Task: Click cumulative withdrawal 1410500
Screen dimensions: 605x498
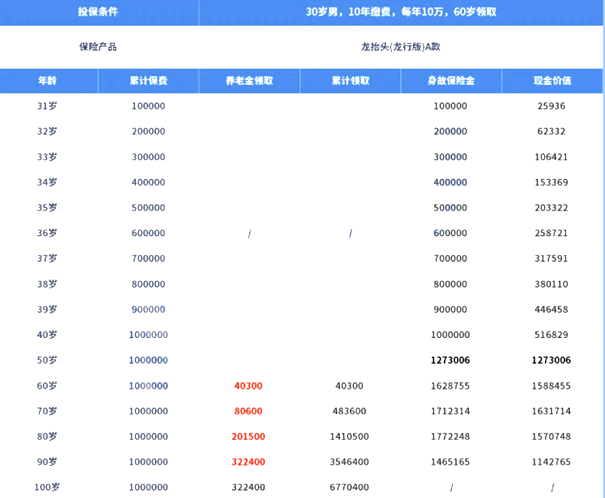Action: [350, 437]
